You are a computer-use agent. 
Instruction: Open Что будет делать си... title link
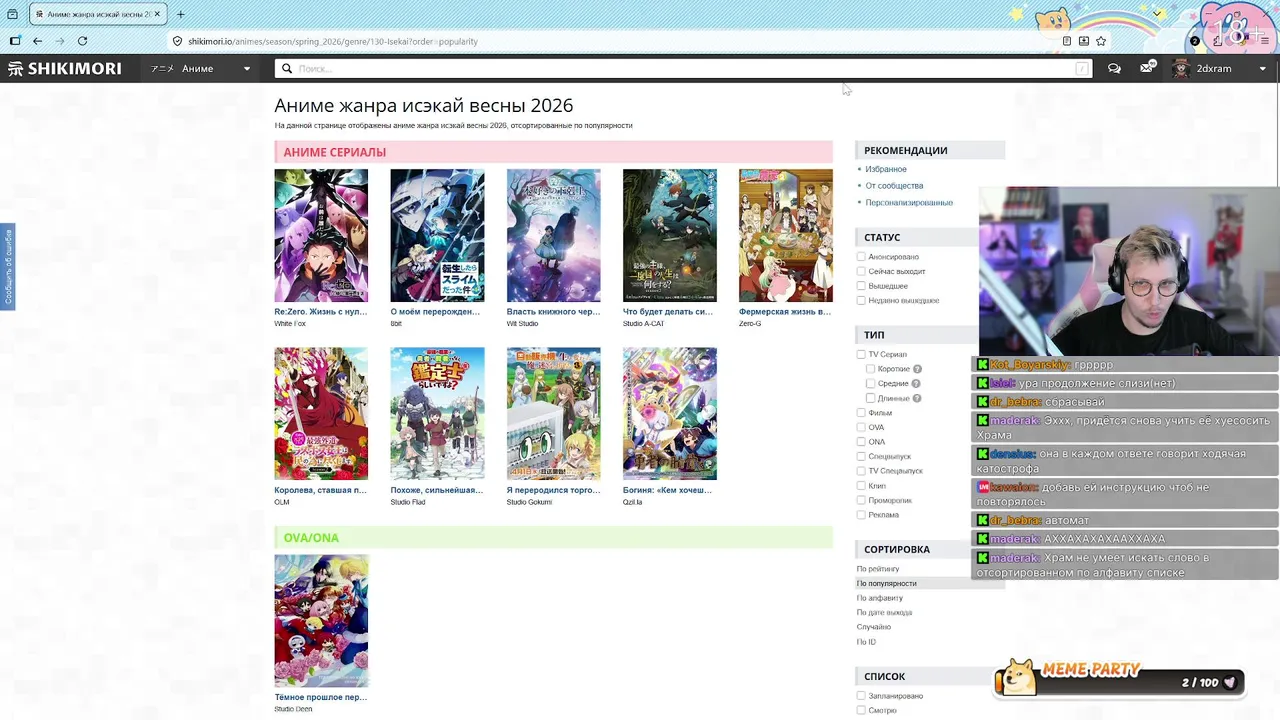coord(668,311)
